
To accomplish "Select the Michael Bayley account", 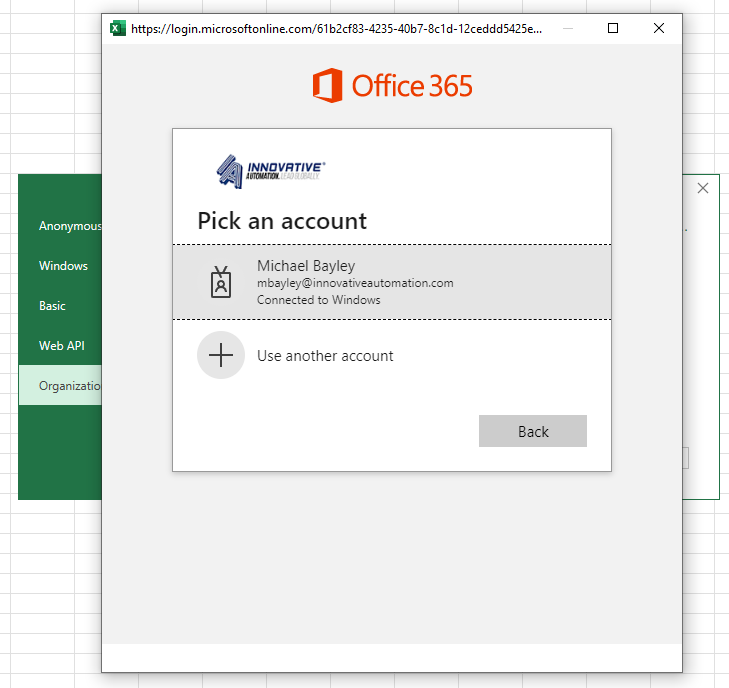I will click(391, 282).
